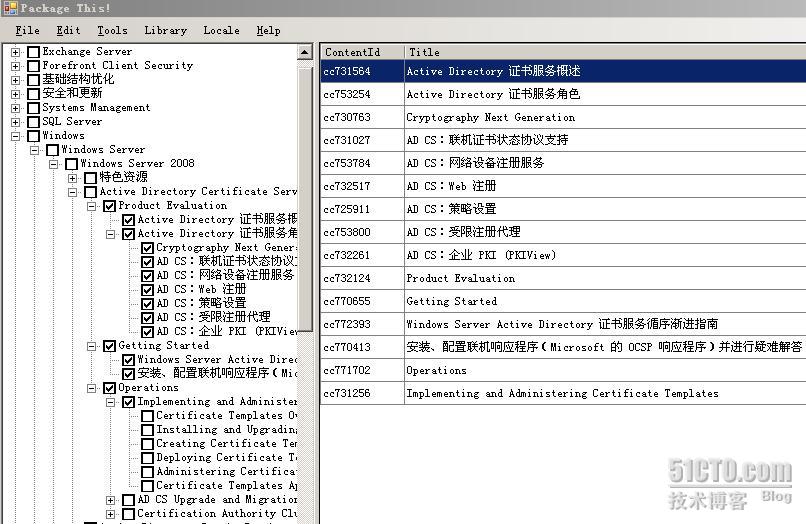This screenshot has width=806, height=524.
Task: Select Getting Started in the list
Action: click(x=563, y=301)
